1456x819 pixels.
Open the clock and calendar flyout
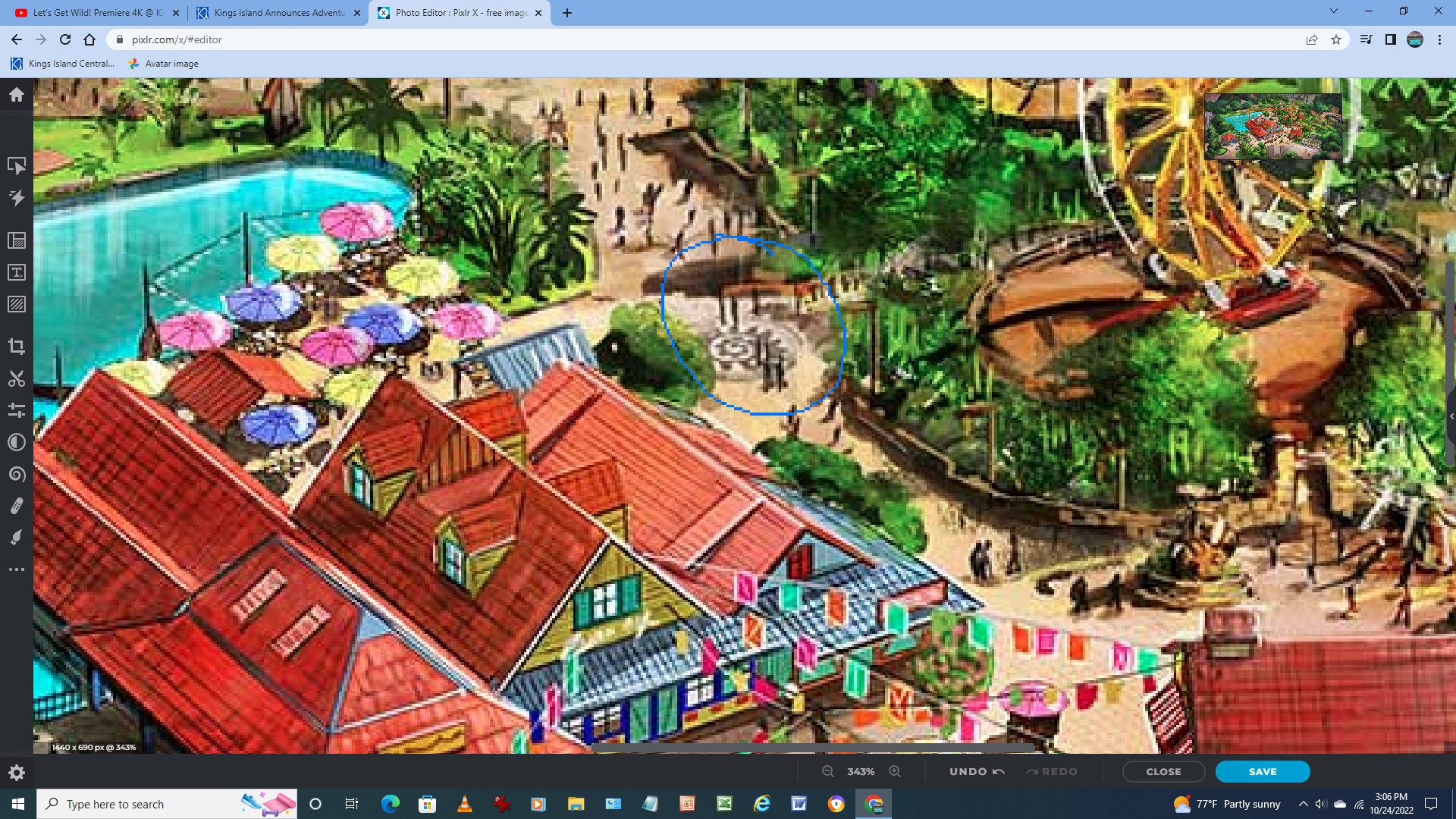point(1392,804)
